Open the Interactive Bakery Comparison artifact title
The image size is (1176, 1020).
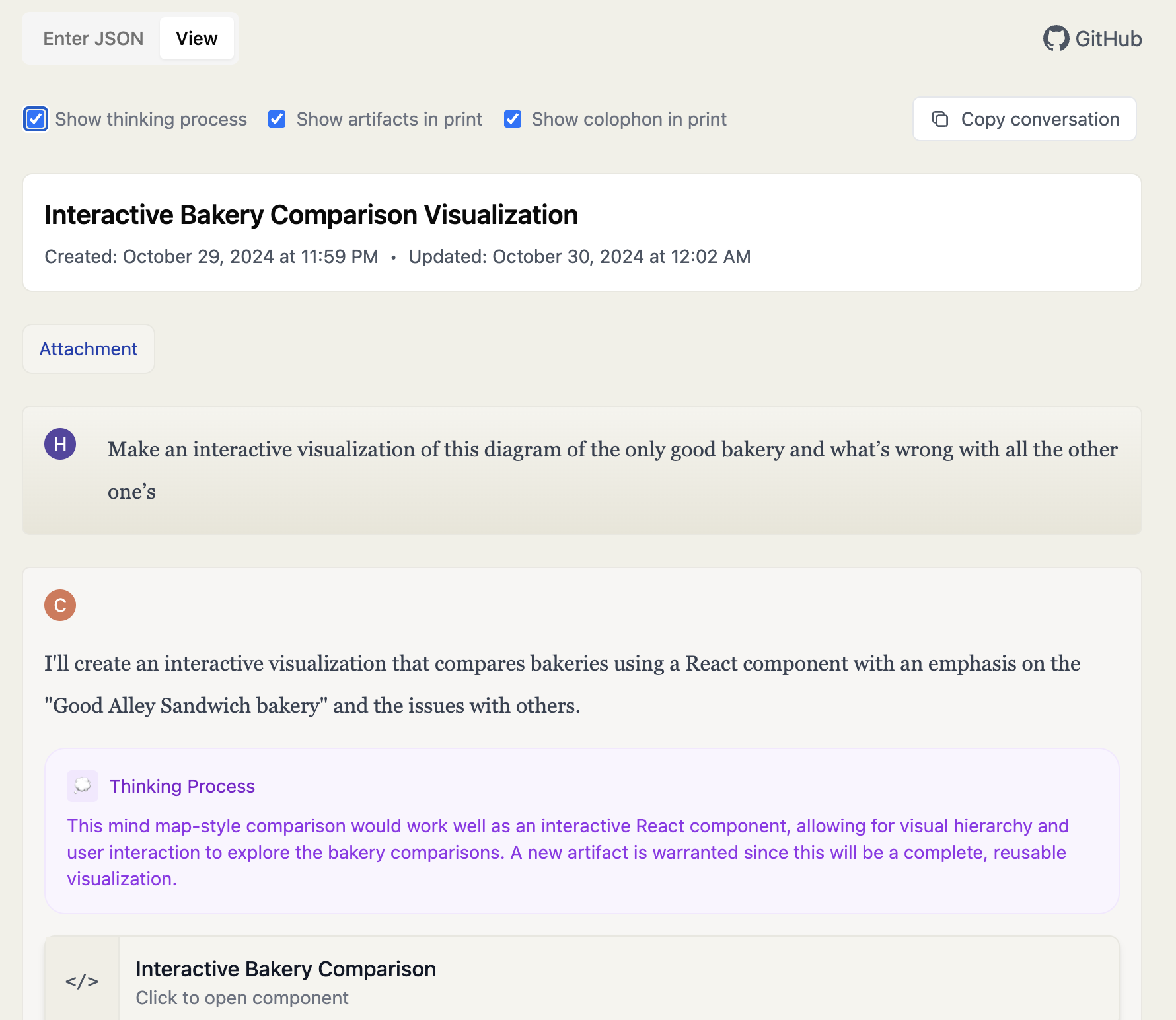(x=285, y=969)
